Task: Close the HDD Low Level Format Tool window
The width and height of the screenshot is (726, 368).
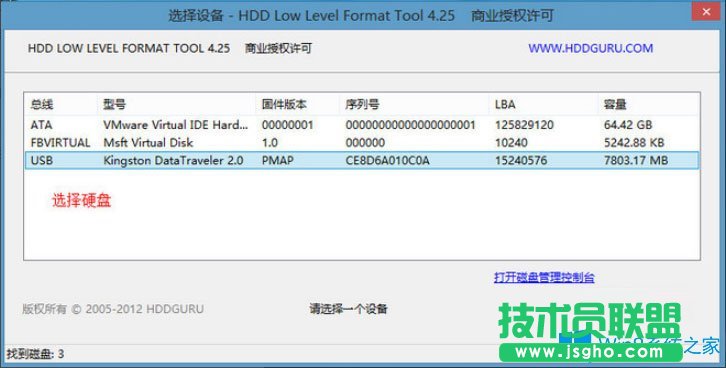Action: click(706, 12)
